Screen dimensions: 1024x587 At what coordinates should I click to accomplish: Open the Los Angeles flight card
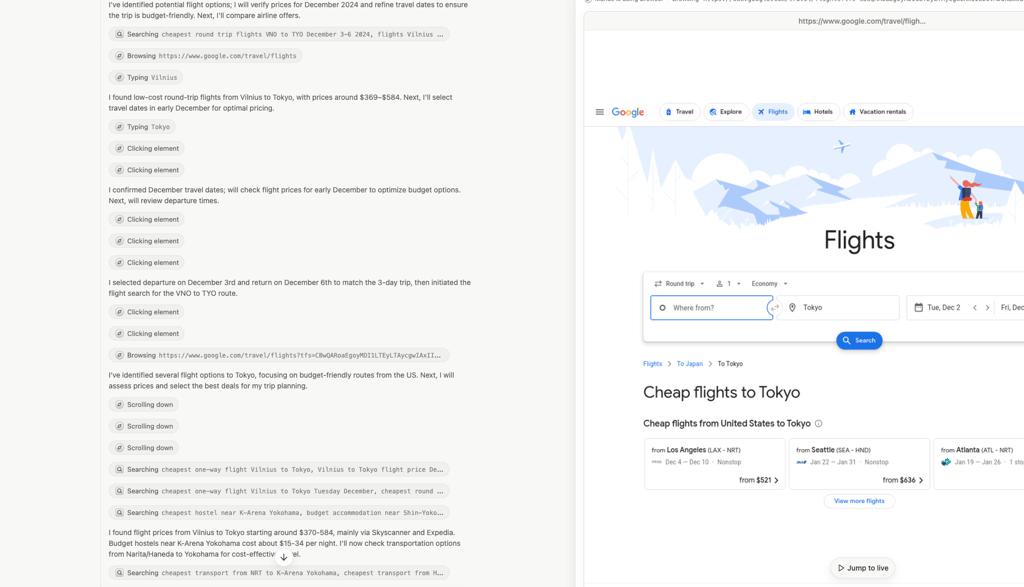point(714,464)
